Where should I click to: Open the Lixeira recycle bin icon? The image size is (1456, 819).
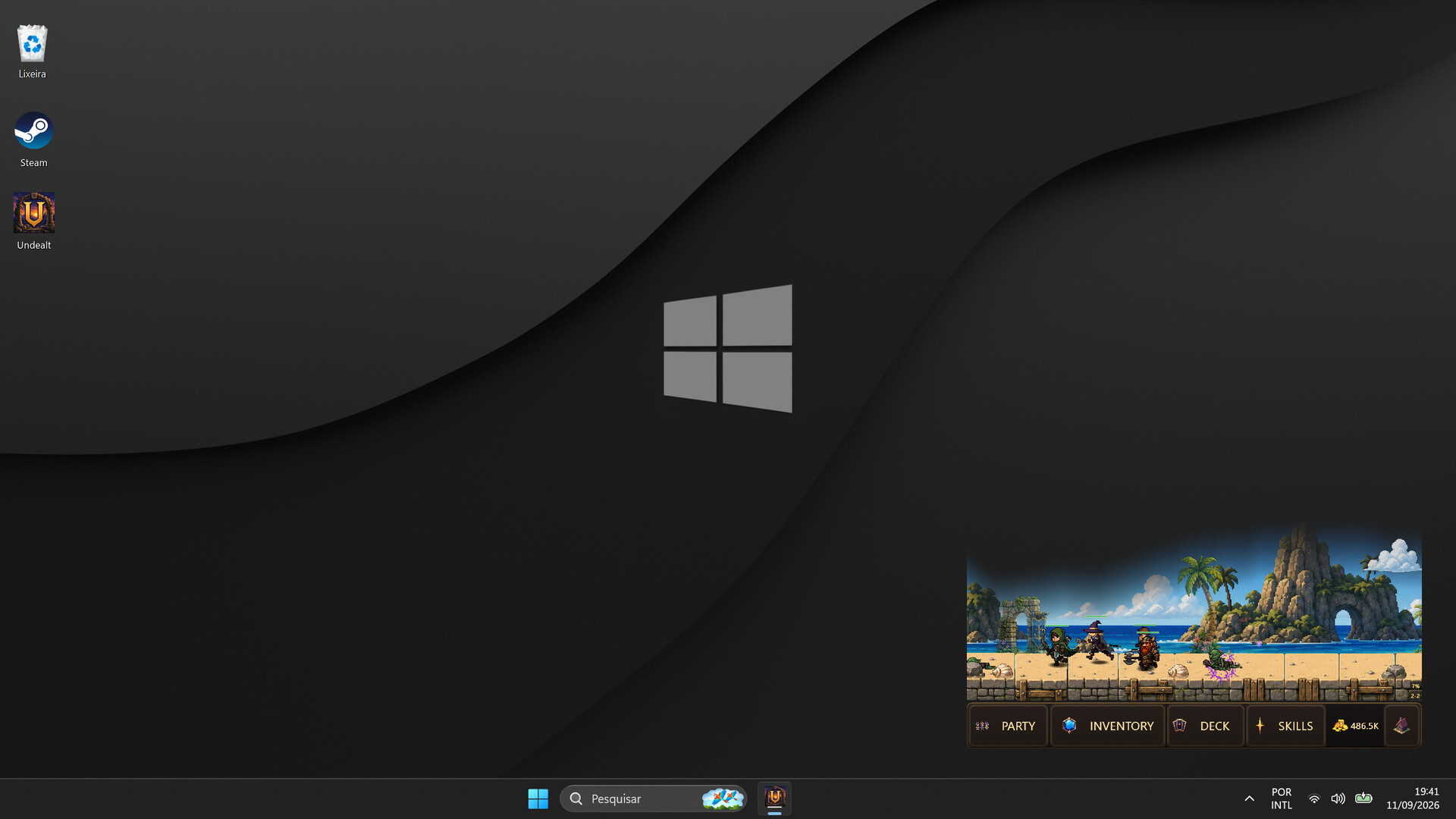pyautogui.click(x=33, y=52)
